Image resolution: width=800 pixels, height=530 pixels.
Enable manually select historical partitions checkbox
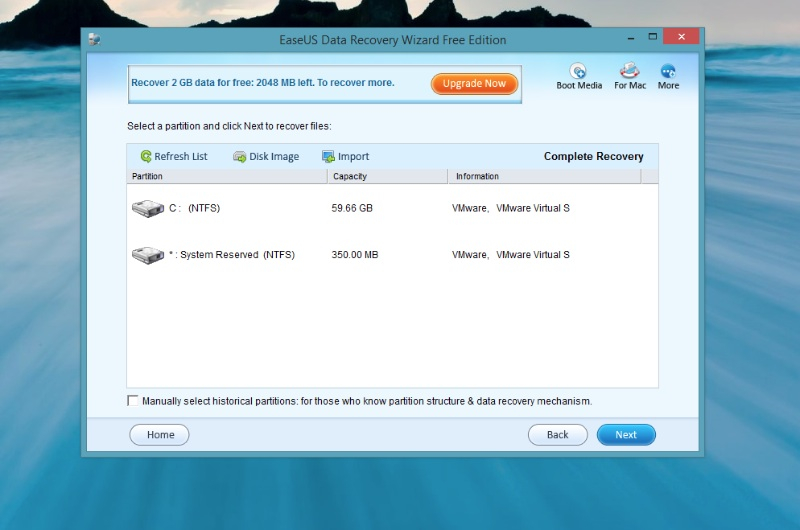point(133,401)
